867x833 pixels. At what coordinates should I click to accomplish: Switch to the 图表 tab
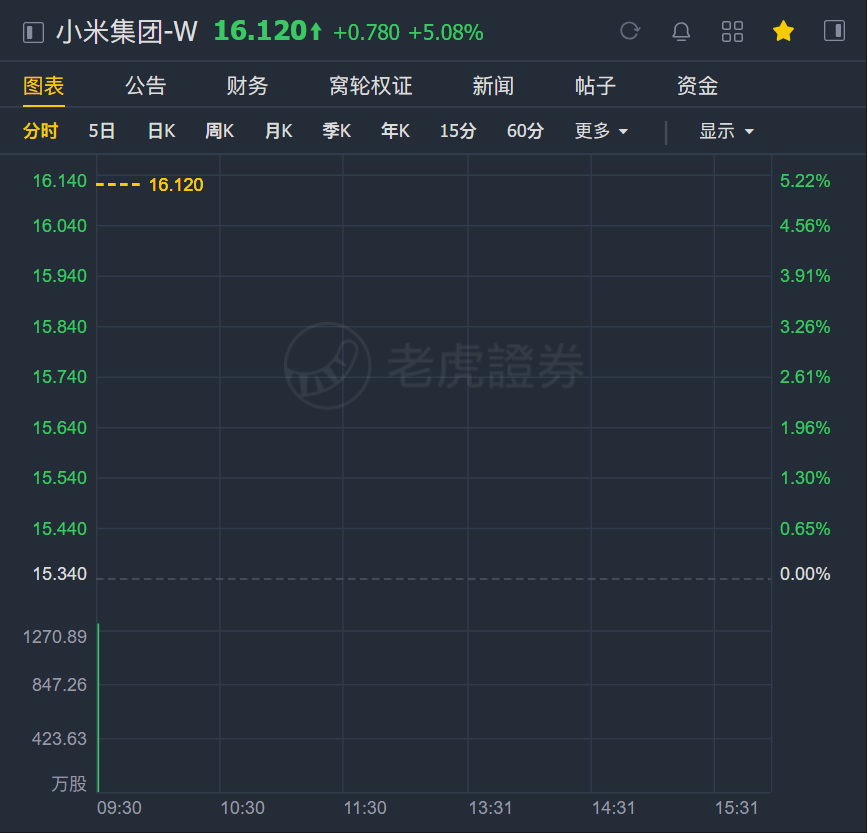[x=44, y=86]
